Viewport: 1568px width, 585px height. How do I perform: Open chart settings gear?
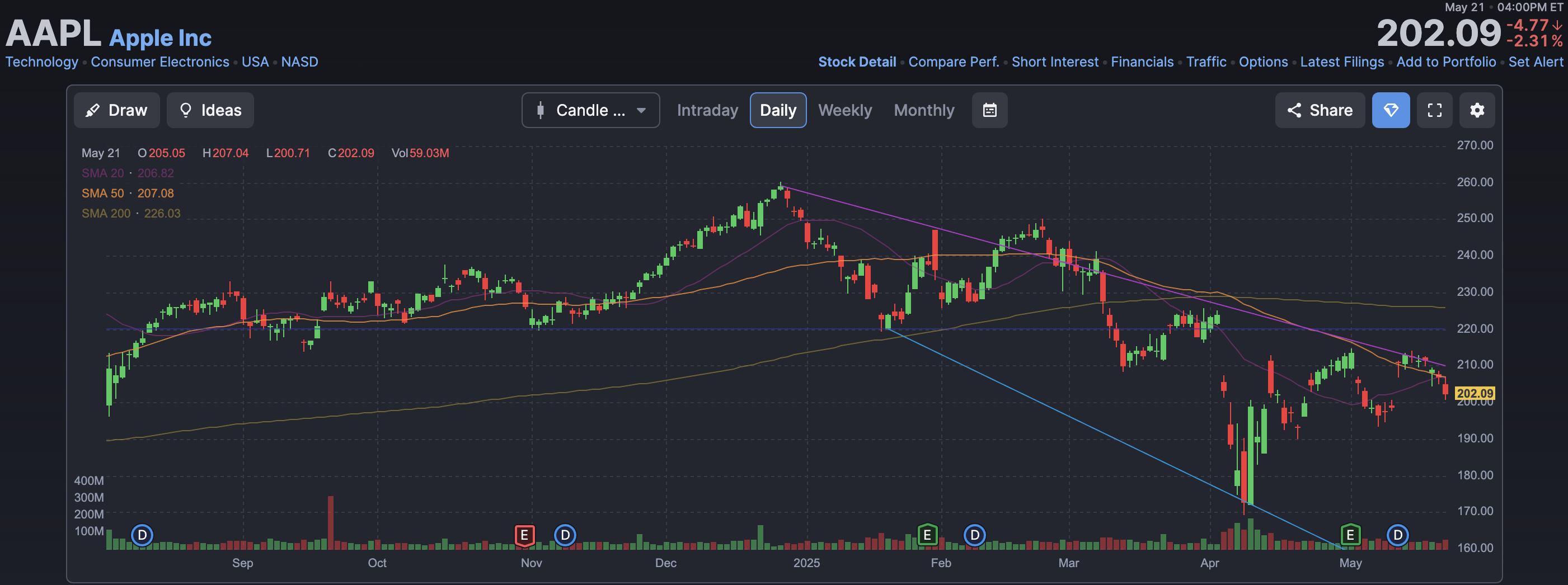click(1477, 110)
